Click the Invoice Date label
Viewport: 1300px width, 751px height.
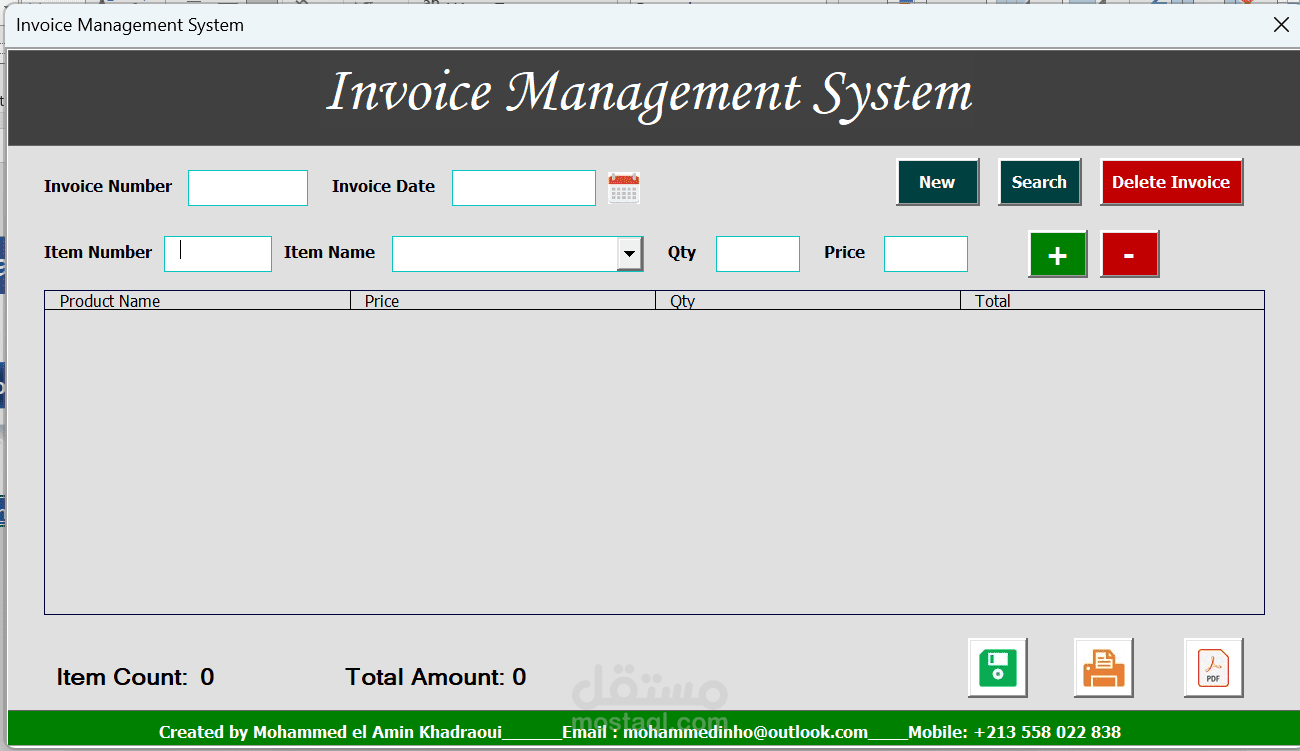[x=383, y=186]
